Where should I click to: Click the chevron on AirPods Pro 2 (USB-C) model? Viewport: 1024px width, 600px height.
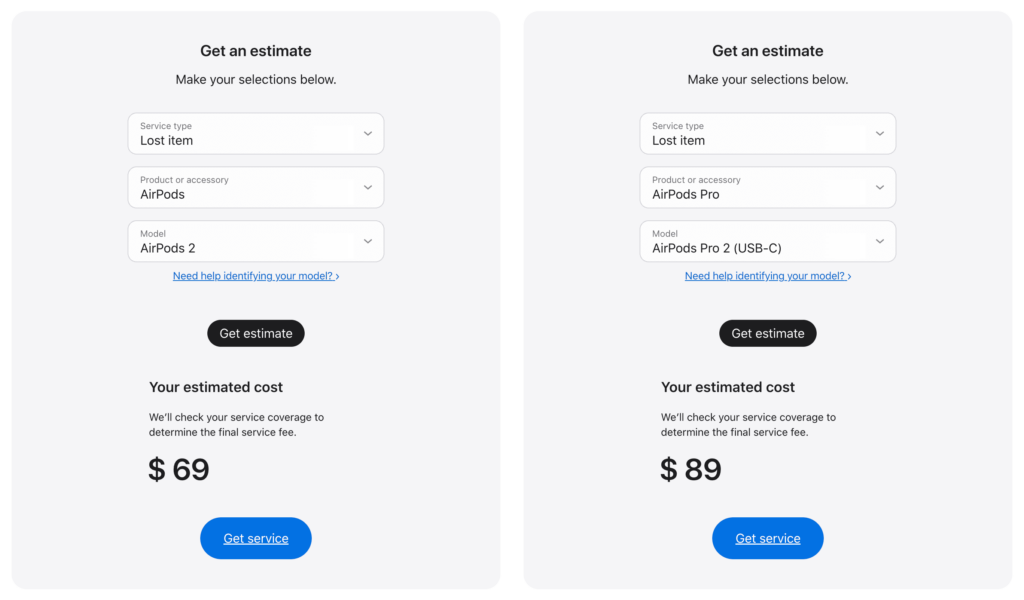(879, 242)
